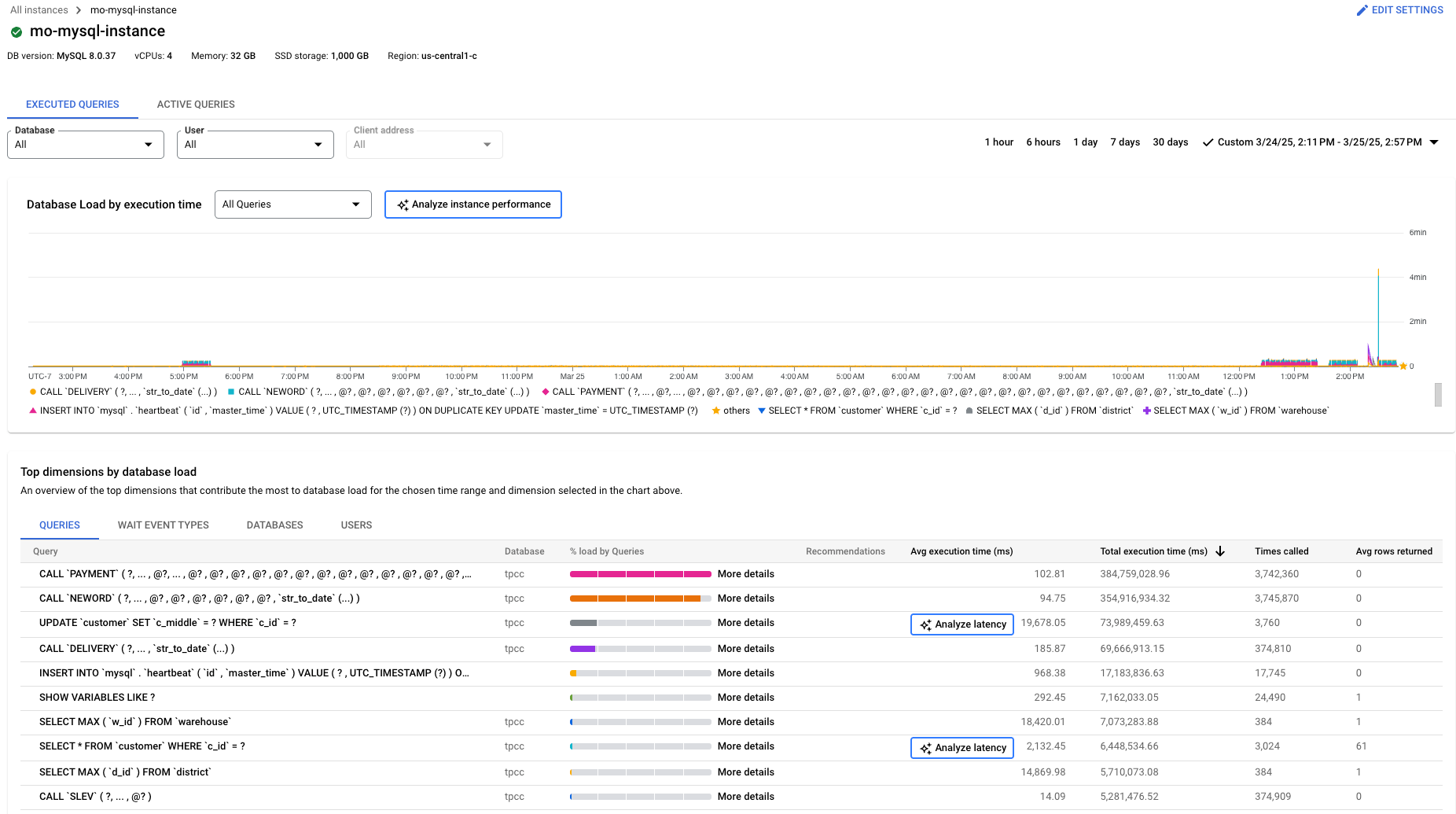Navigate back via the All instances breadcrumb

38,9
